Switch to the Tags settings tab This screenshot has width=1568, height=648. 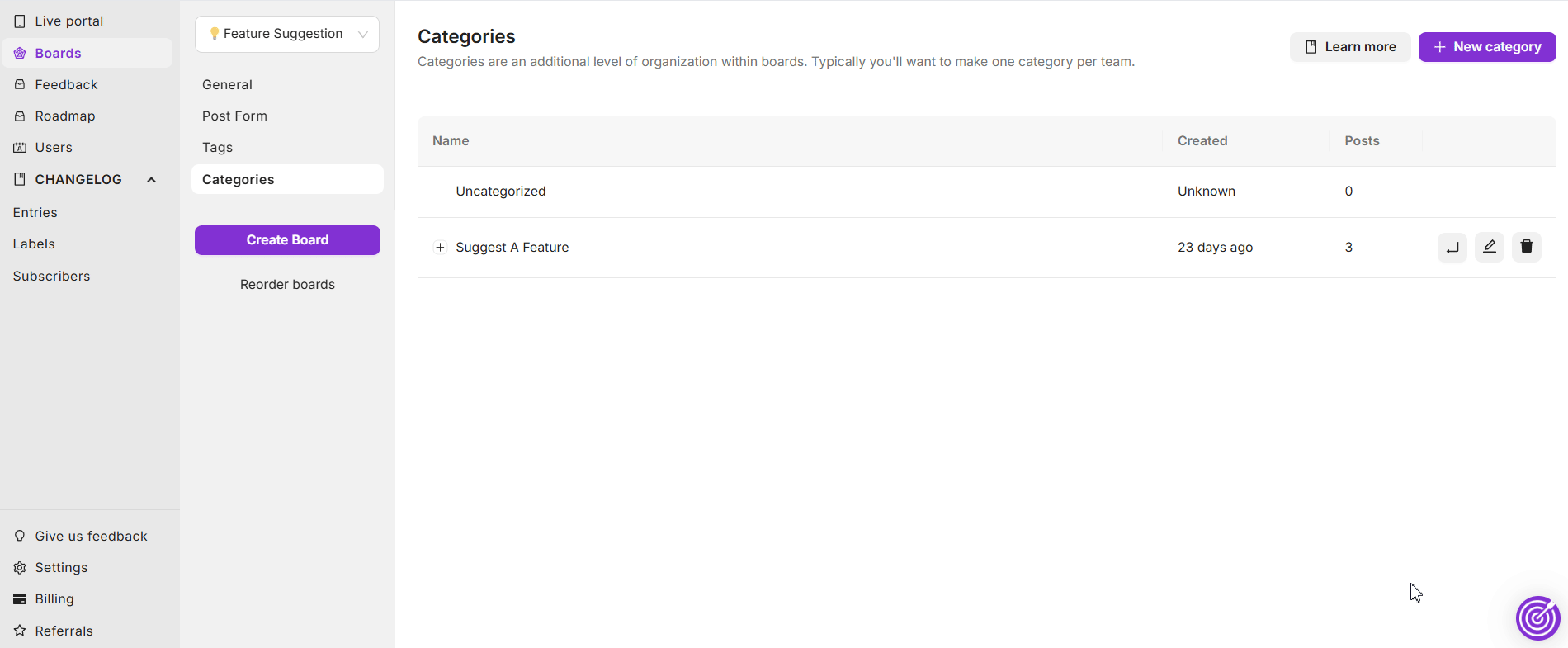tap(218, 148)
